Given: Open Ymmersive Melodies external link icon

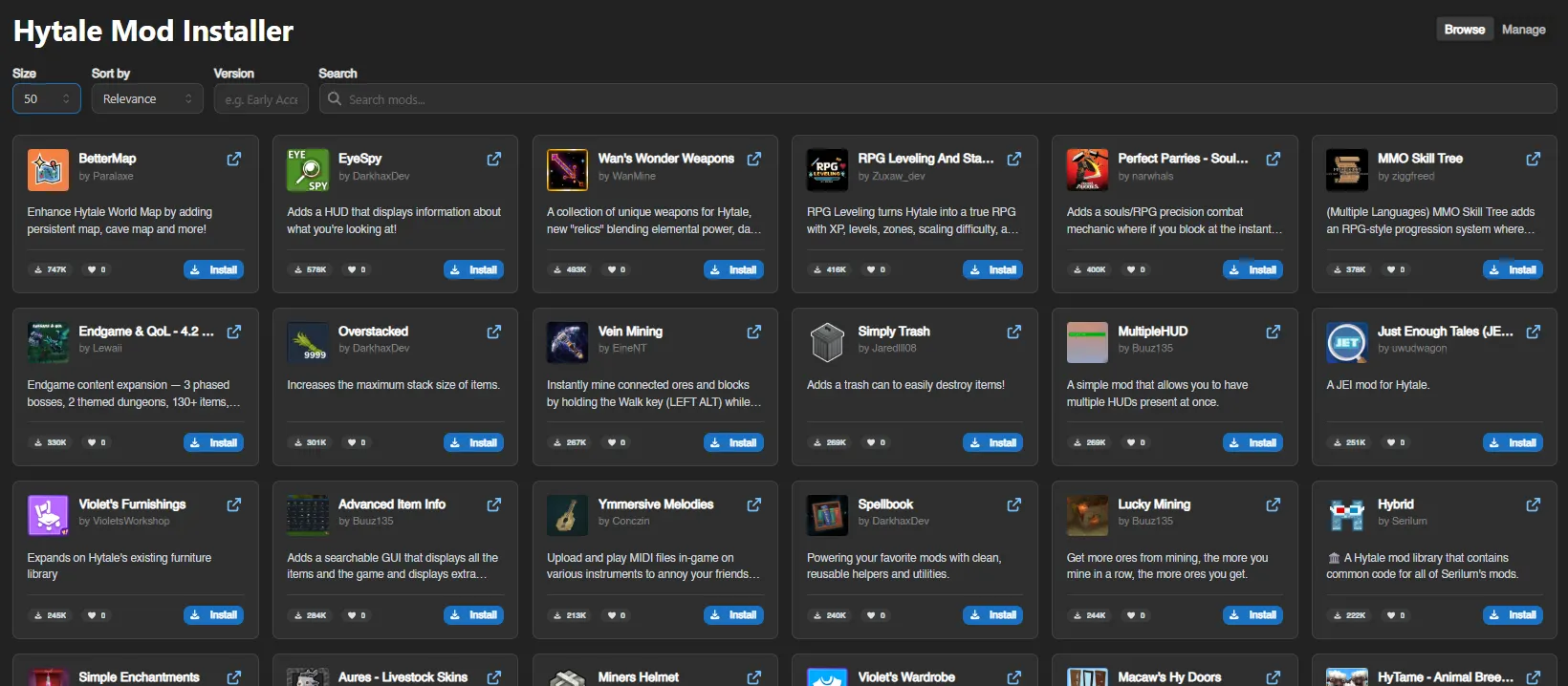Looking at the screenshot, I should coord(754,505).
